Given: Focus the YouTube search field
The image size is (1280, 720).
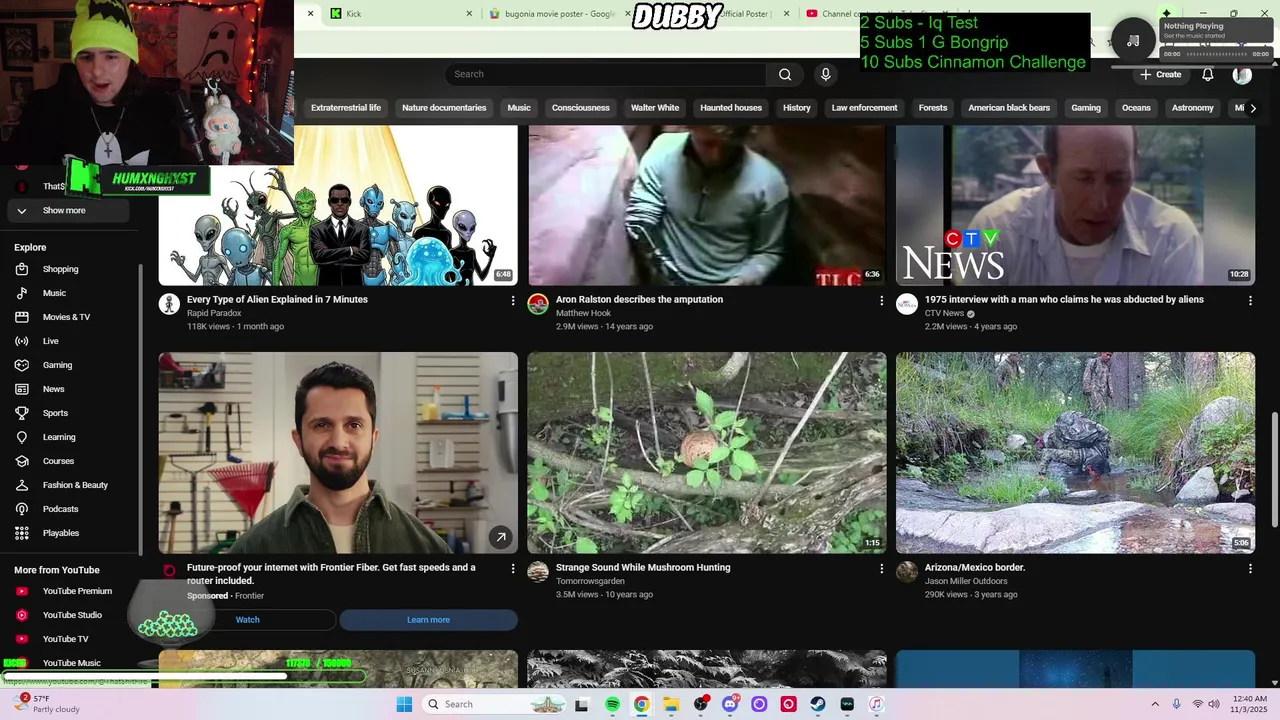Looking at the screenshot, I should click(x=606, y=74).
